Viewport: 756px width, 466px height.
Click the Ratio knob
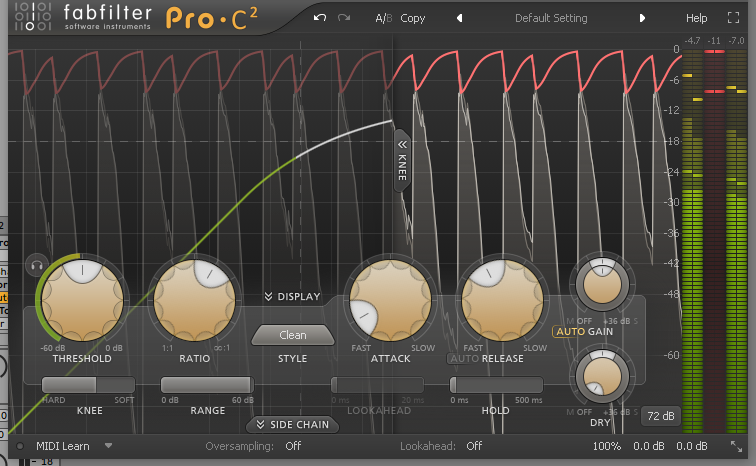194,300
